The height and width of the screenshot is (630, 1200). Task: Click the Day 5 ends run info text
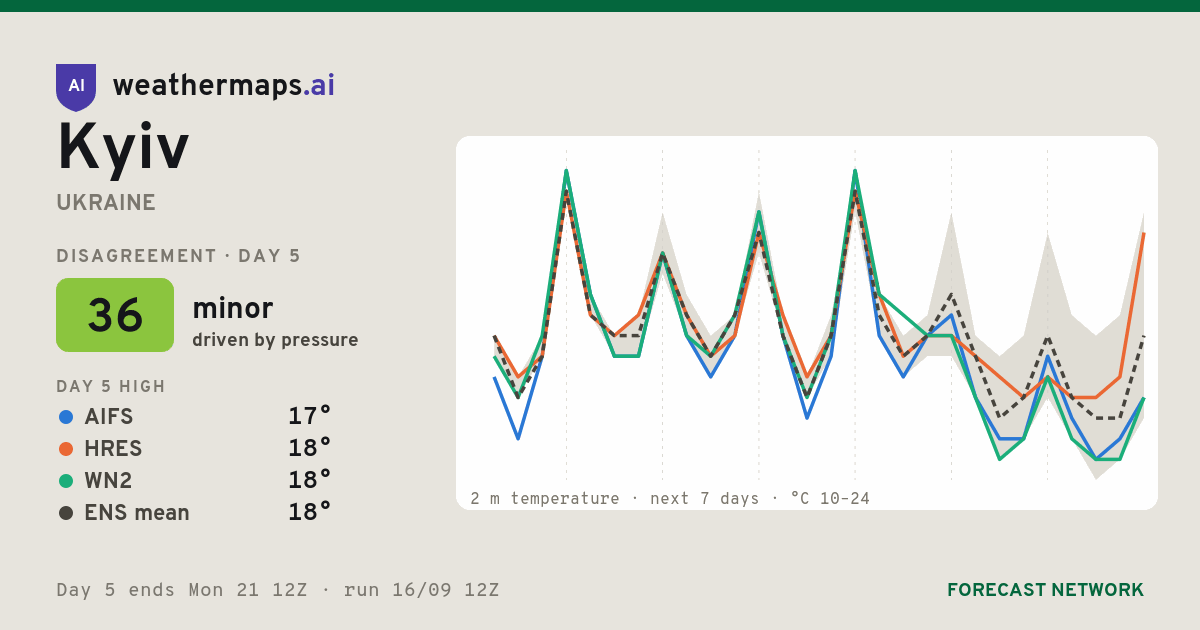(278, 590)
